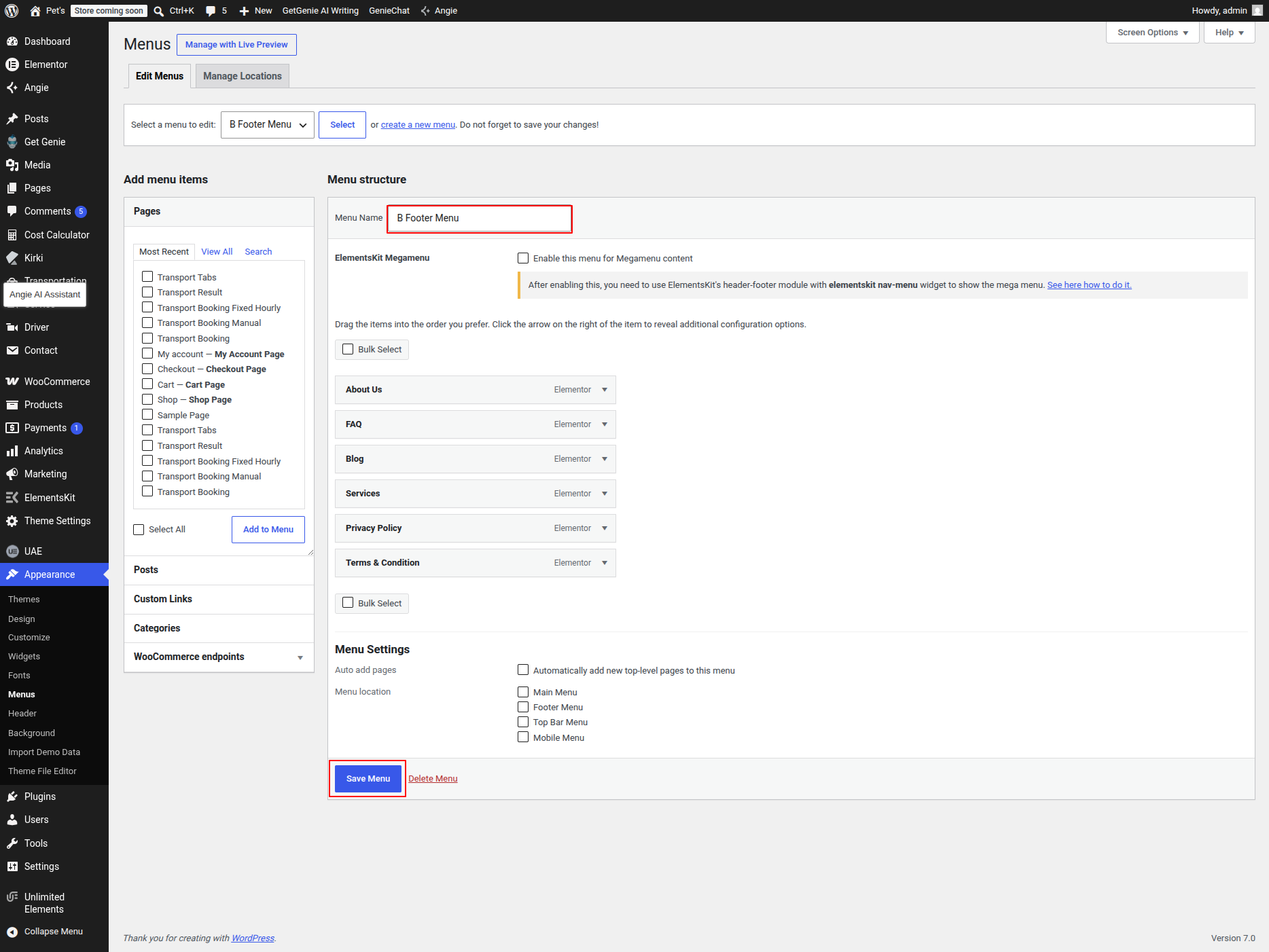Tick the Select All pages checkbox
Image resolution: width=1269 pixels, height=952 pixels.
pos(139,530)
